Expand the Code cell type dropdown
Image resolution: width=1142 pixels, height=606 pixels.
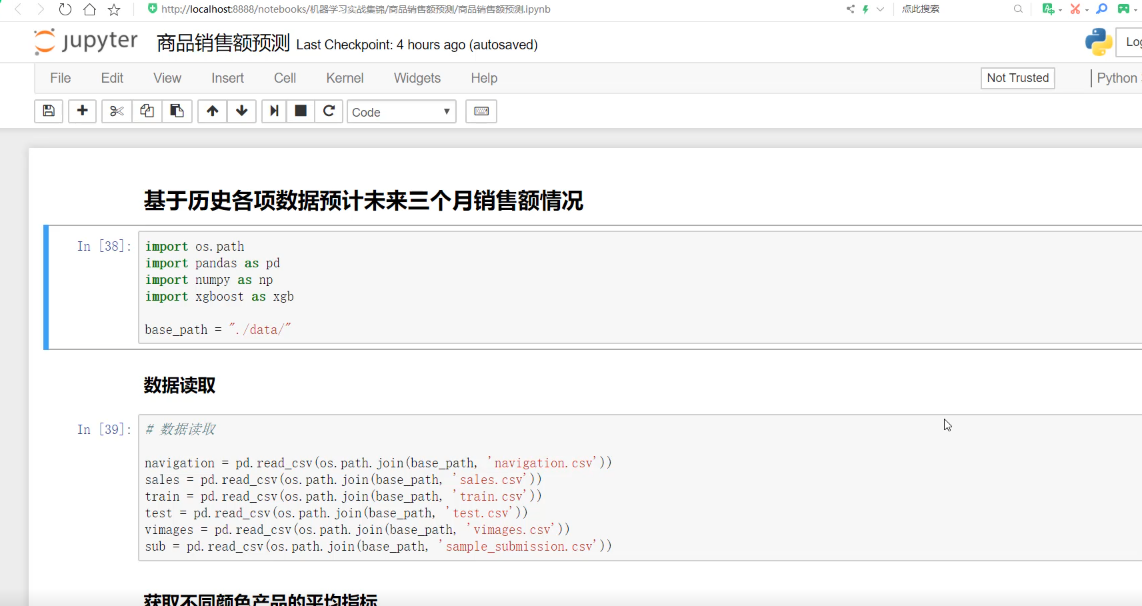click(x=401, y=112)
